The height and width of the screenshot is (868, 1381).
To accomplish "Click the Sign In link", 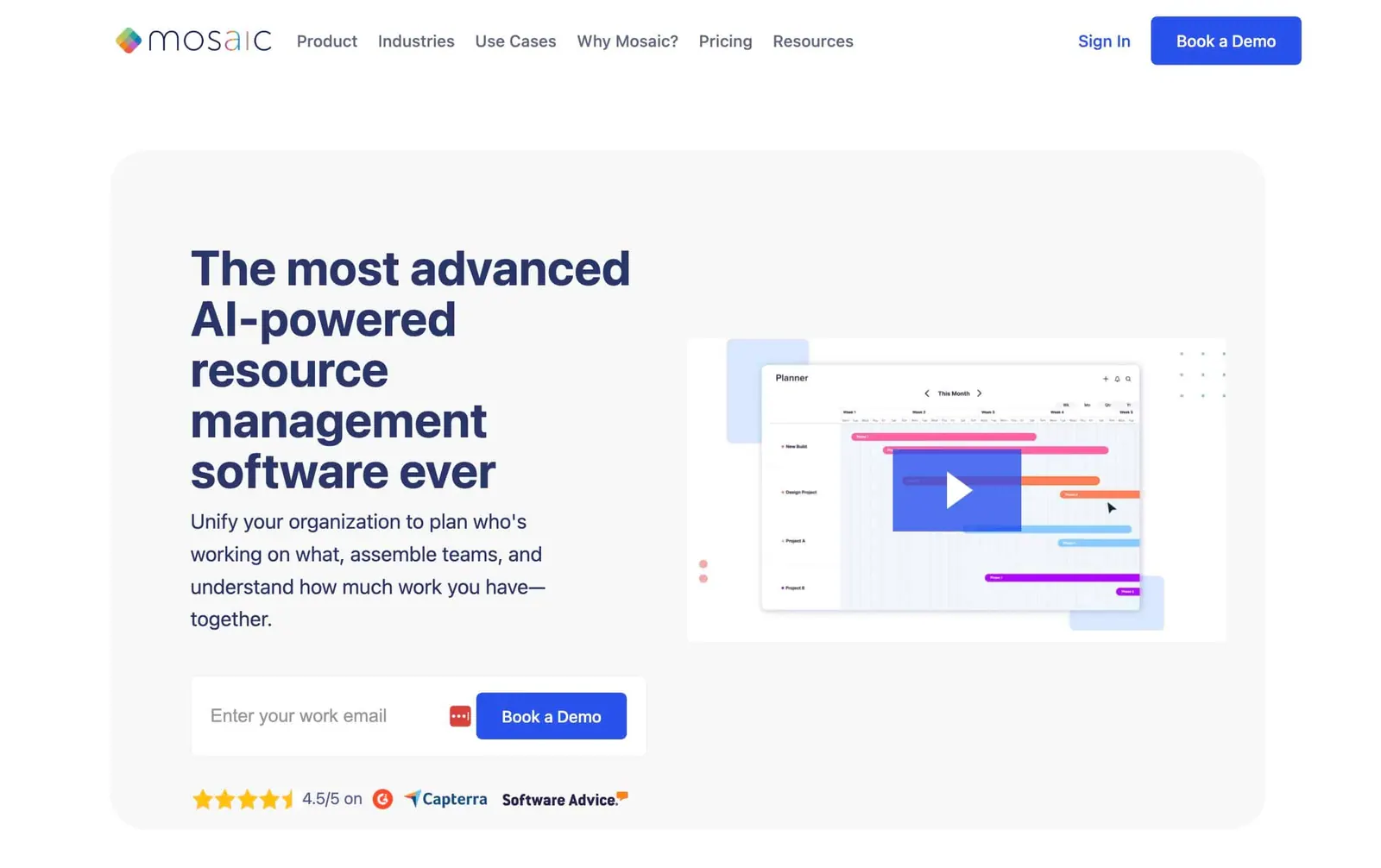I will tap(1103, 41).
